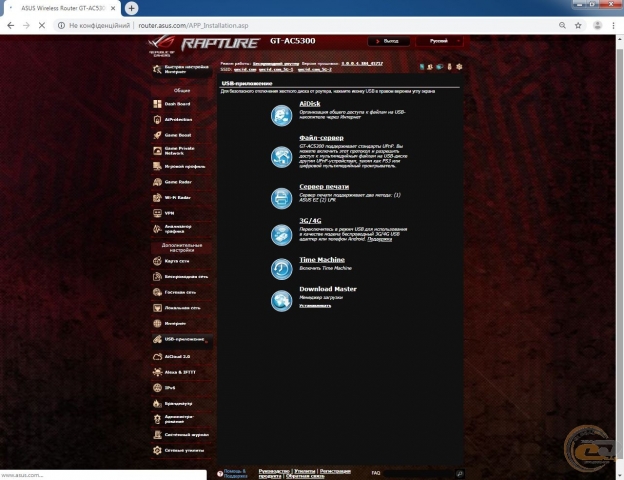Open Помощь & Поддержка footer link

(x=235, y=473)
